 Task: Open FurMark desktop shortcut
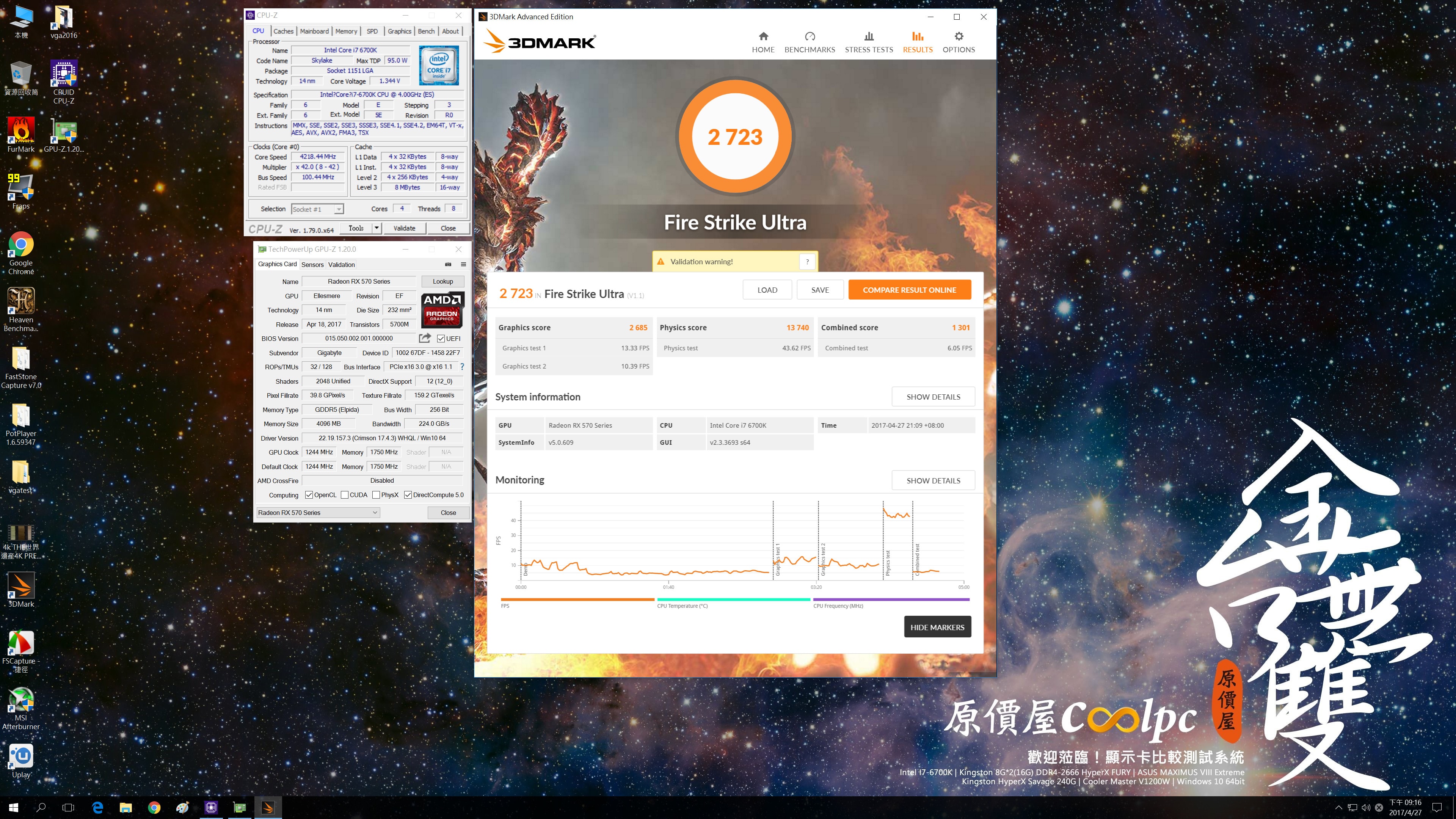21,135
